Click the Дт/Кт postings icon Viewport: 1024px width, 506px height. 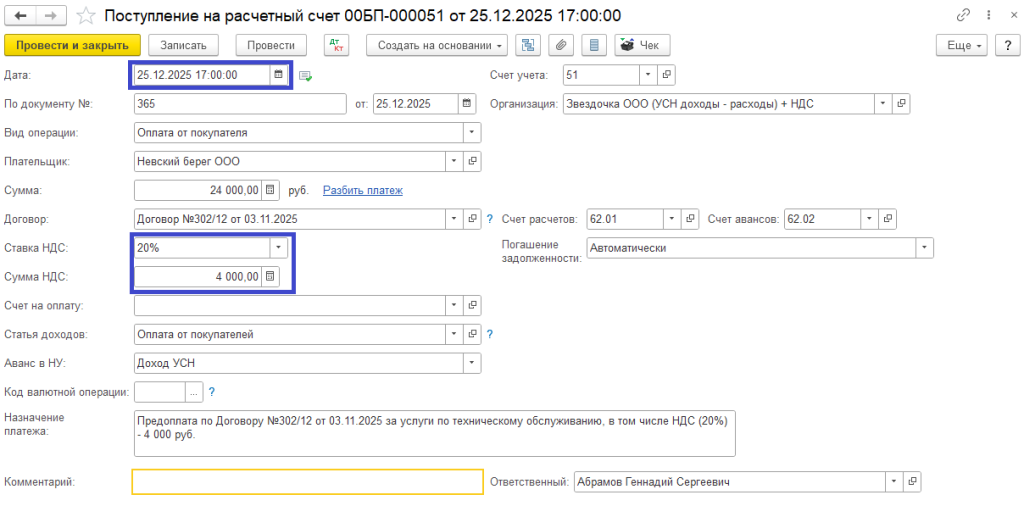point(336,45)
